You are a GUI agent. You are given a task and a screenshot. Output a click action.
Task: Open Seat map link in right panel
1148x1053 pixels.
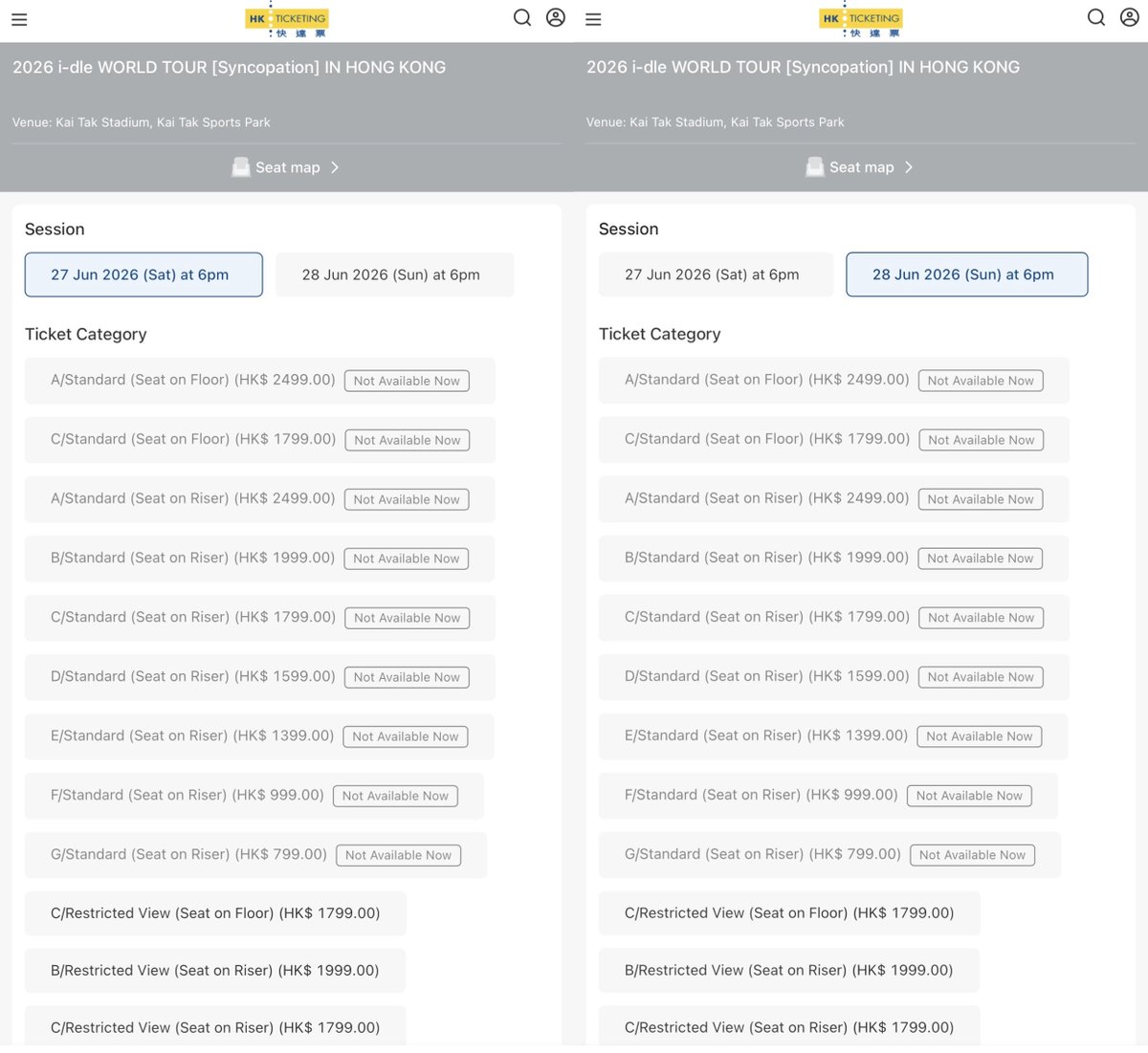[x=861, y=167]
